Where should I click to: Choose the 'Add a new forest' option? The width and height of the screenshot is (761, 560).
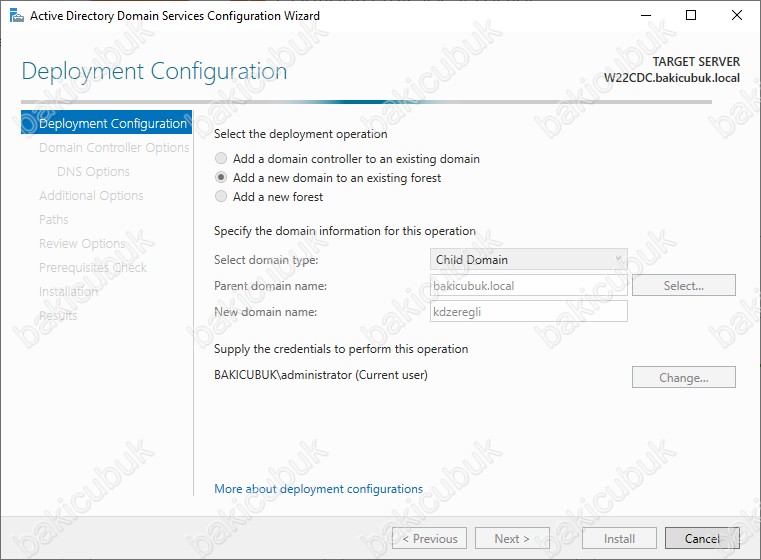(x=221, y=197)
